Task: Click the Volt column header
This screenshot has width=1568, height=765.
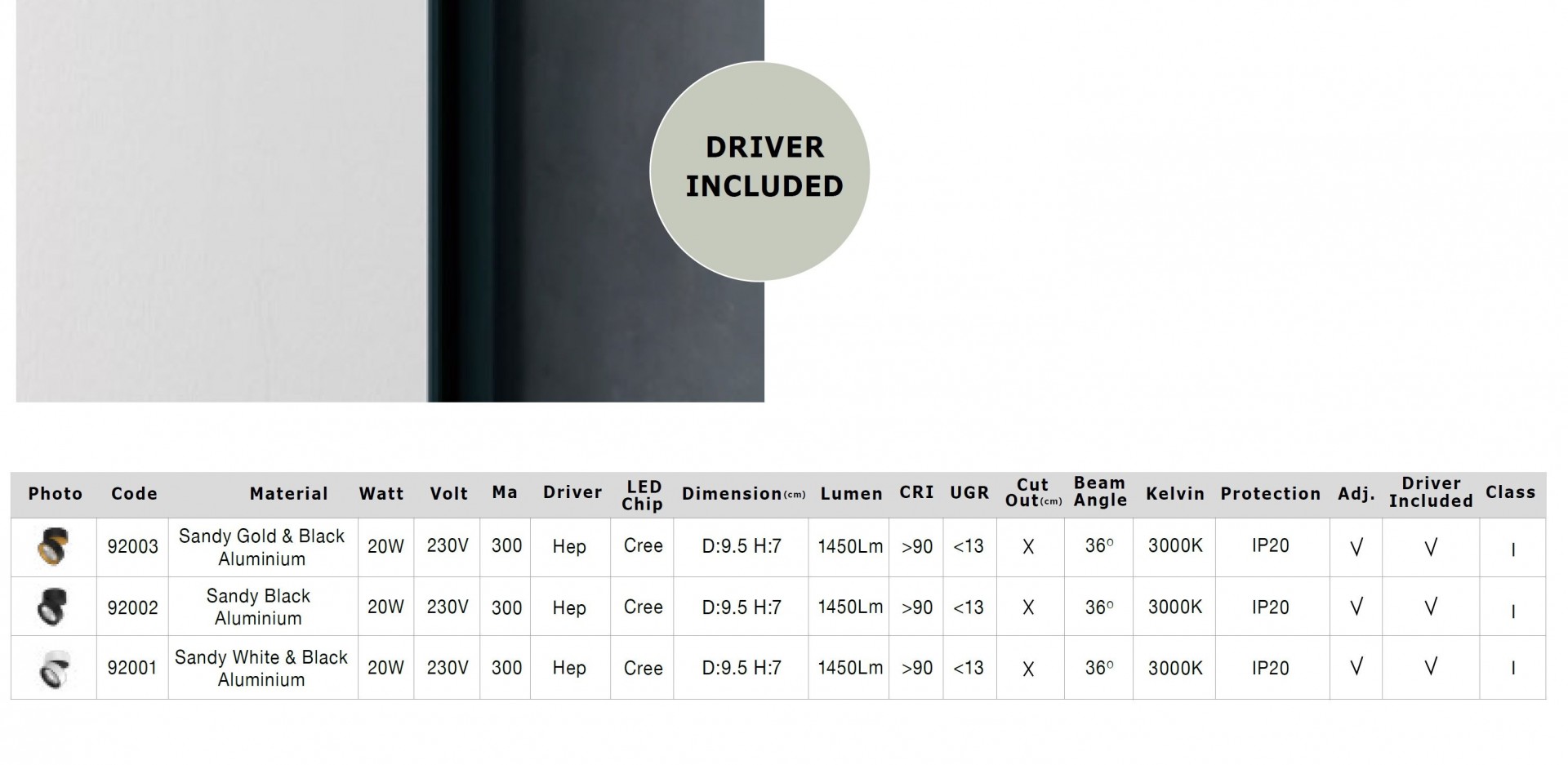Action: click(449, 493)
